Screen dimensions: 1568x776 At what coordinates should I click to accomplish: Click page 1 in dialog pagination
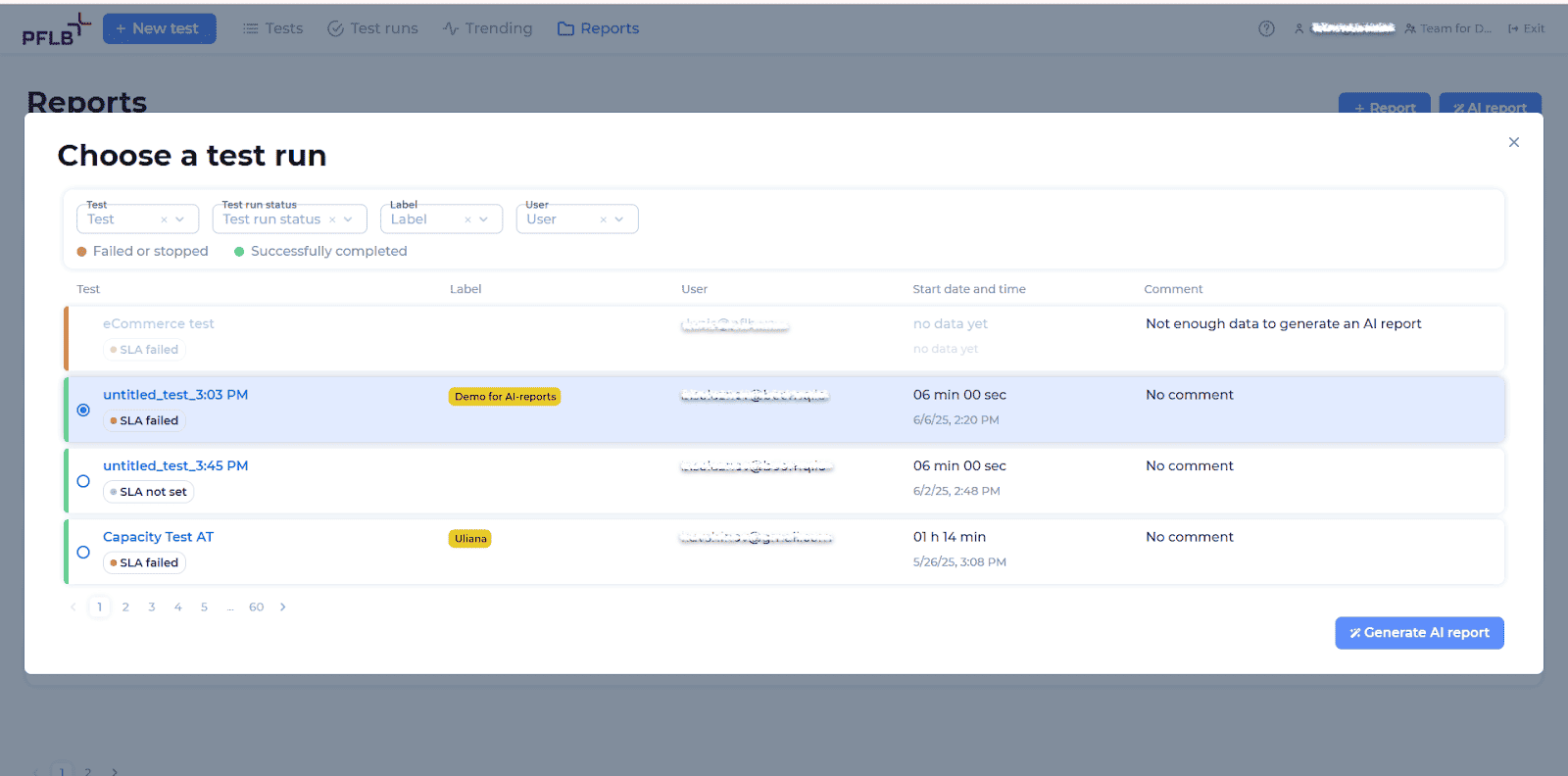coord(99,607)
